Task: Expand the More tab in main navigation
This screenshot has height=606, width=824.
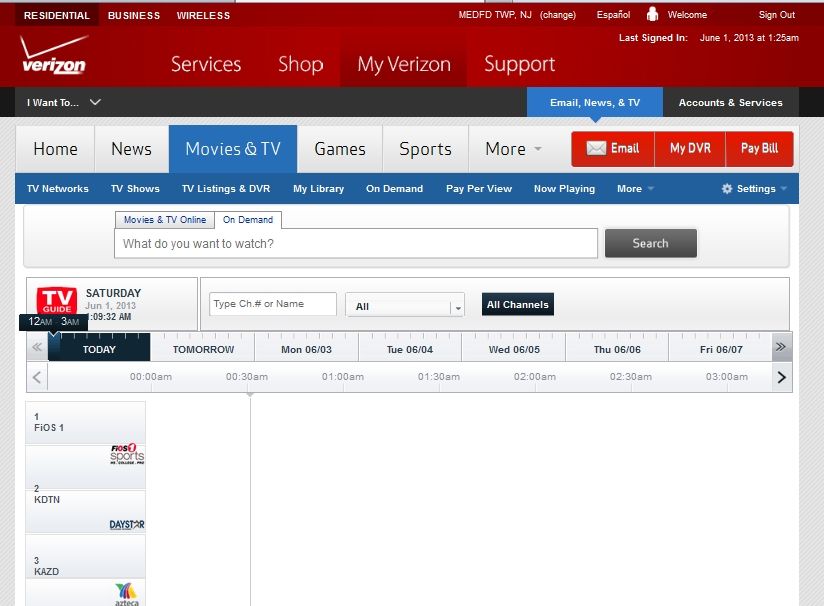Action: coord(513,149)
